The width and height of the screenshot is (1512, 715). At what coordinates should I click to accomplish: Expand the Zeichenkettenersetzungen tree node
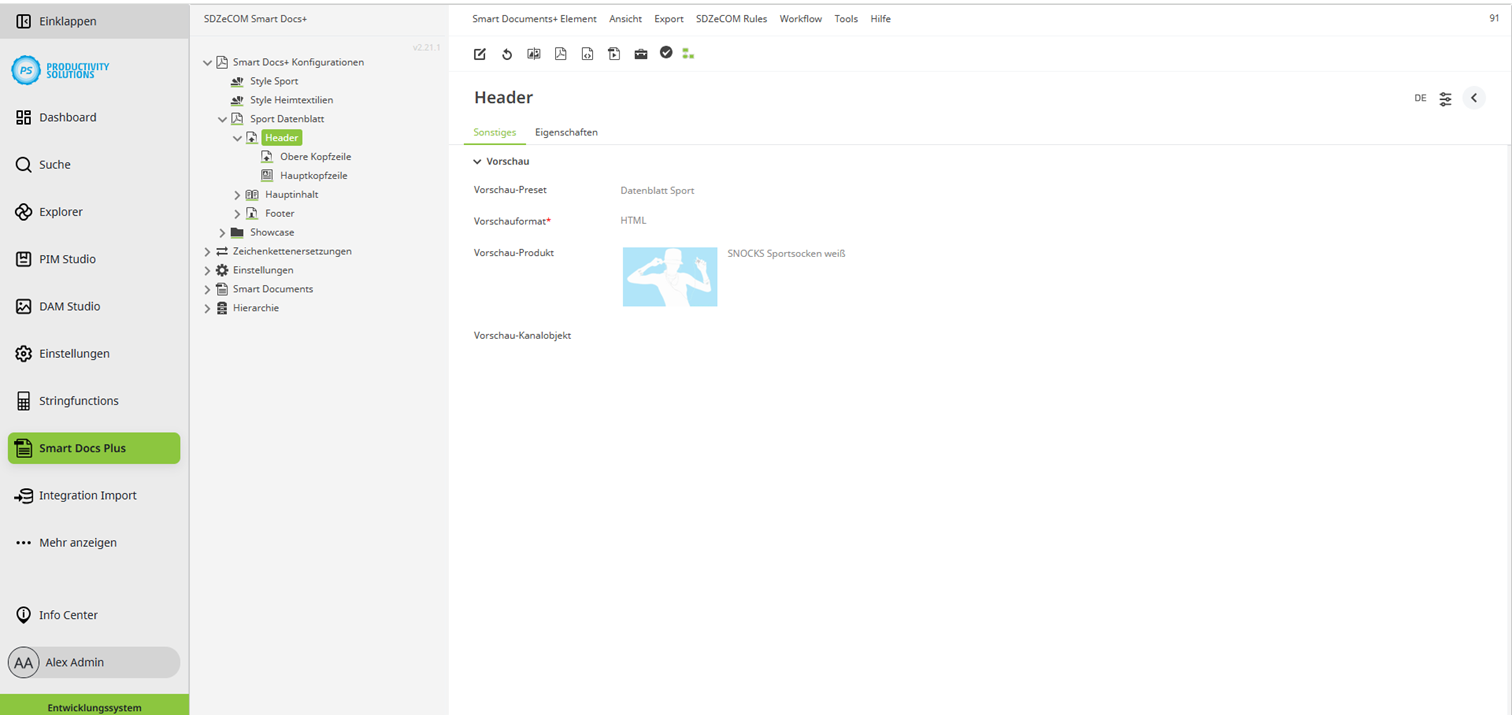pyautogui.click(x=207, y=252)
